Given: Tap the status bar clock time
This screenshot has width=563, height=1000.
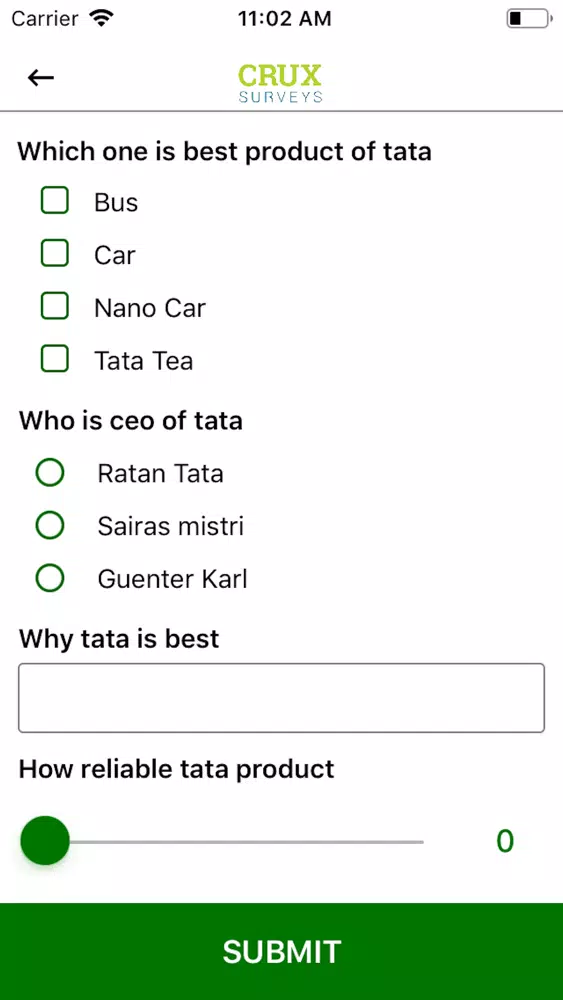Looking at the screenshot, I should pyautogui.click(x=284, y=18).
